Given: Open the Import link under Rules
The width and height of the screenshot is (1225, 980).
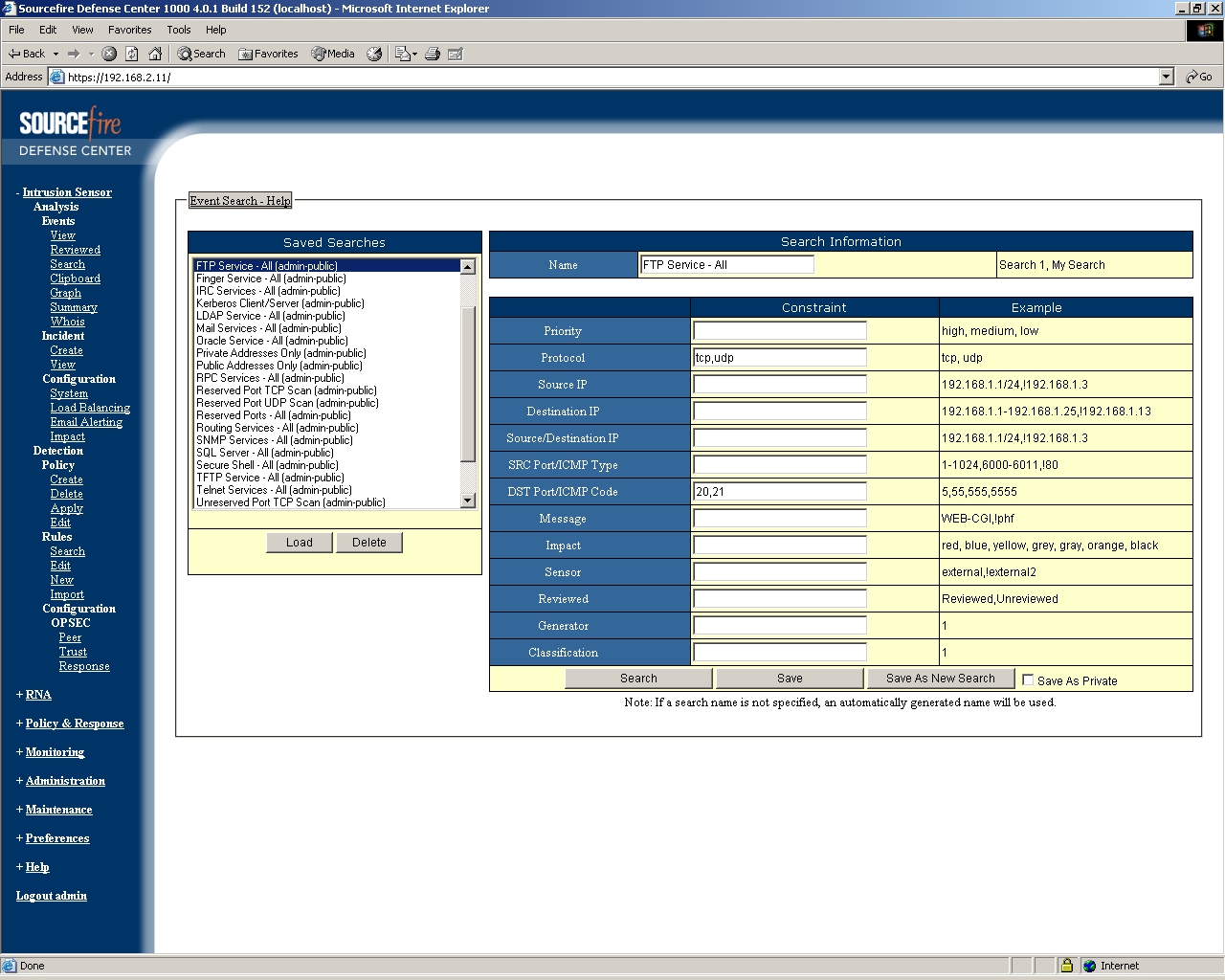Looking at the screenshot, I should click(x=67, y=594).
